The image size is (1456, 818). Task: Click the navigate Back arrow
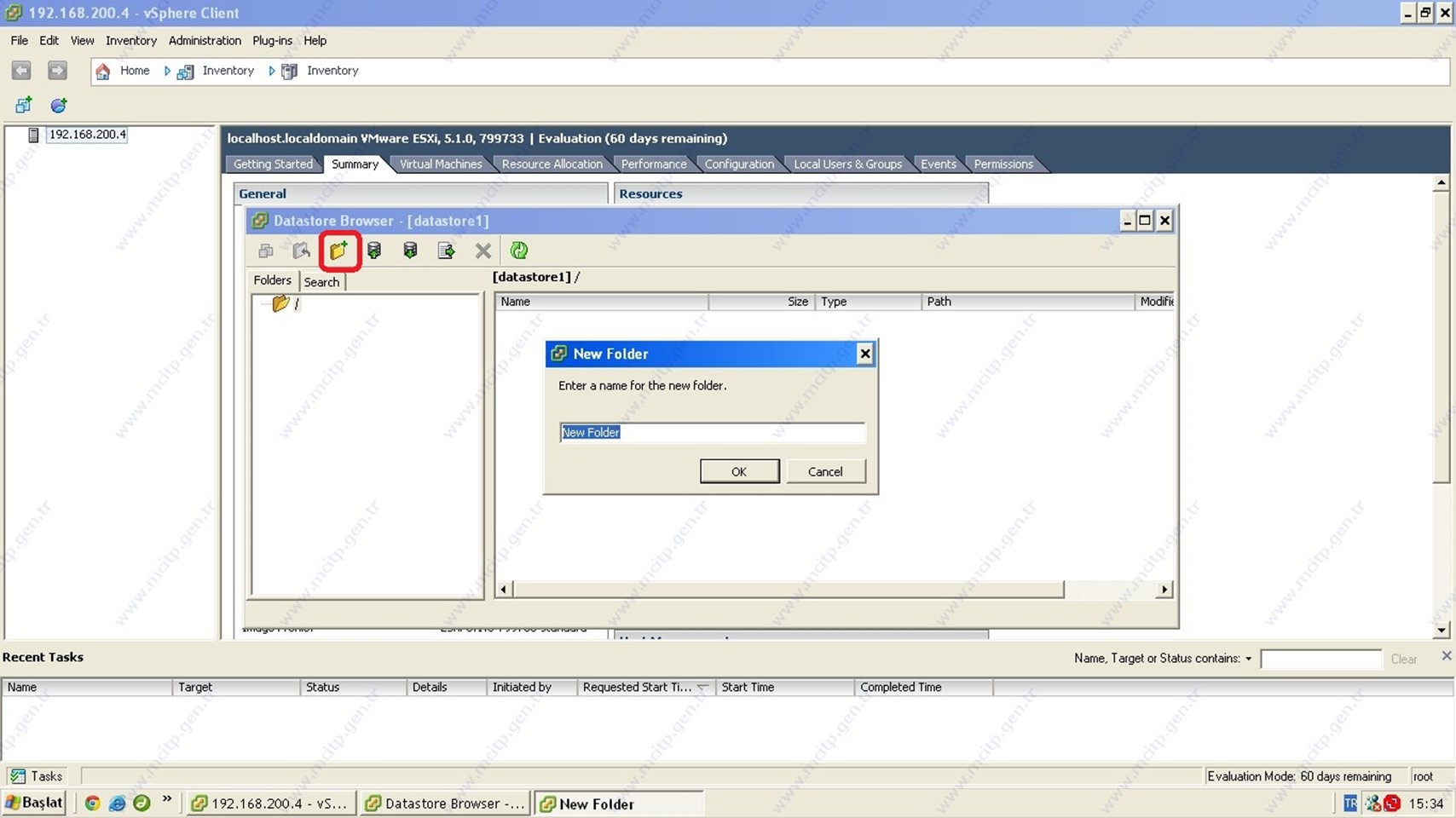pos(21,71)
